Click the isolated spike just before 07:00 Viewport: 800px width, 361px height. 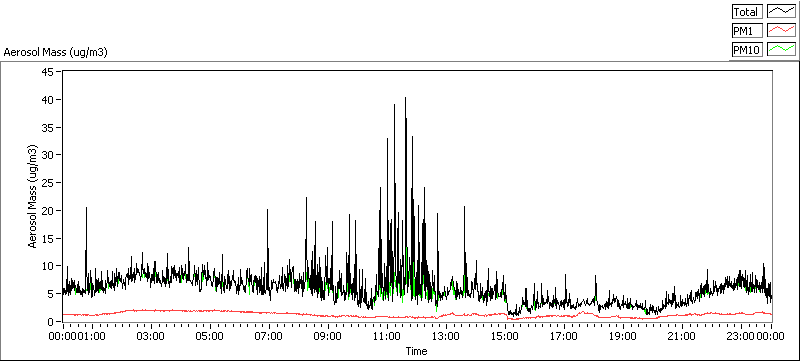(267, 211)
